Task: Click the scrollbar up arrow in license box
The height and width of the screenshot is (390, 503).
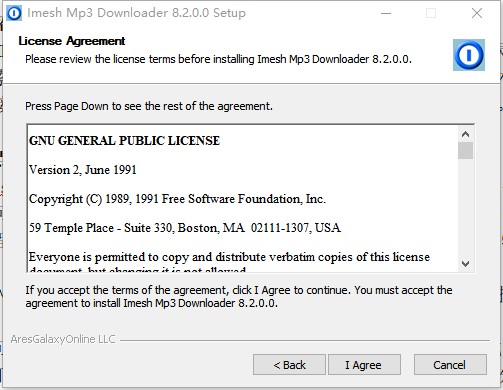Action: pyautogui.click(x=465, y=134)
